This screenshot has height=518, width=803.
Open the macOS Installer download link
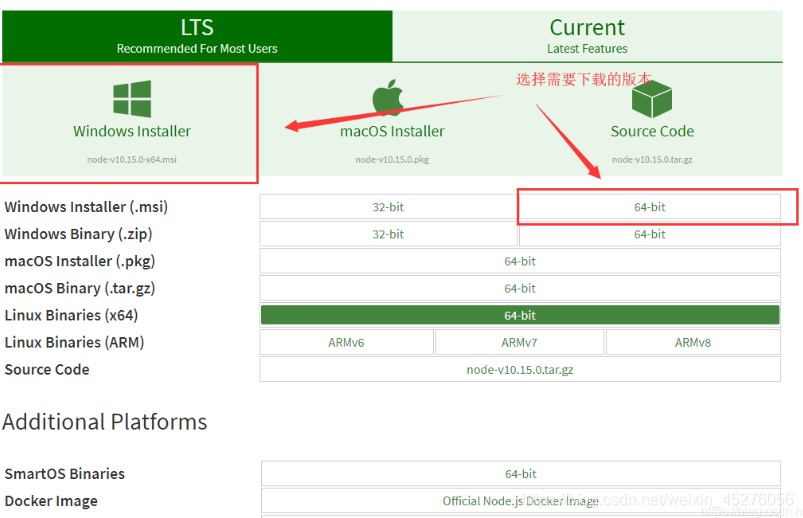coord(392,131)
